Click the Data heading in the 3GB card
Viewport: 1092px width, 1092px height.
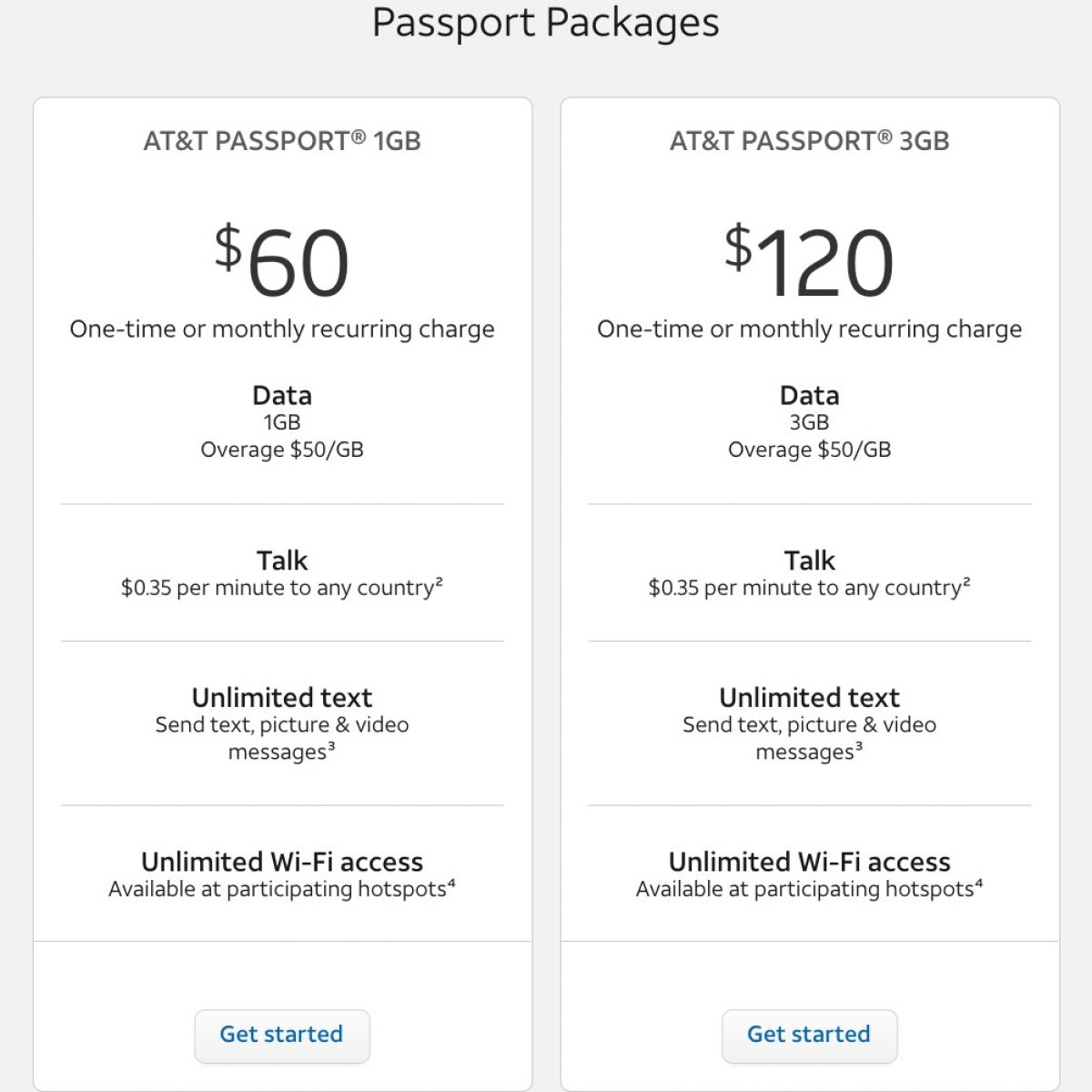coord(809,395)
